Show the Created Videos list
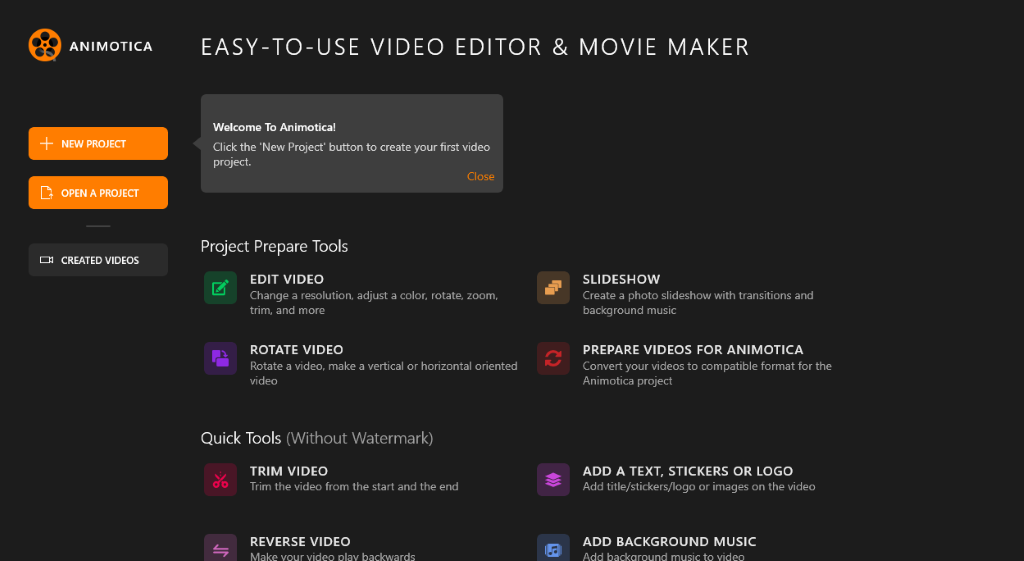1024x561 pixels. click(x=98, y=260)
